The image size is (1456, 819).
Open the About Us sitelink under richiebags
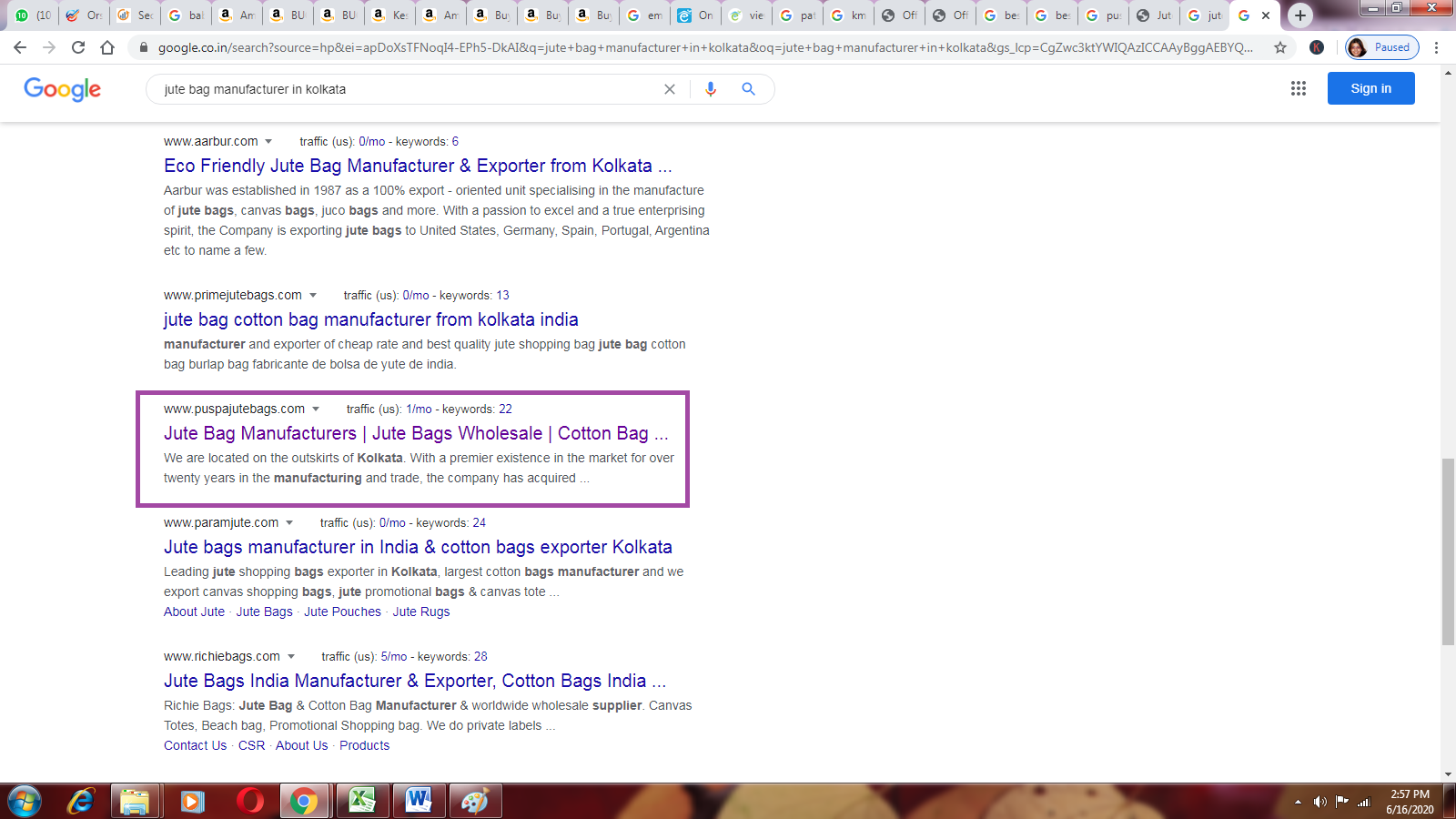pyautogui.click(x=301, y=745)
